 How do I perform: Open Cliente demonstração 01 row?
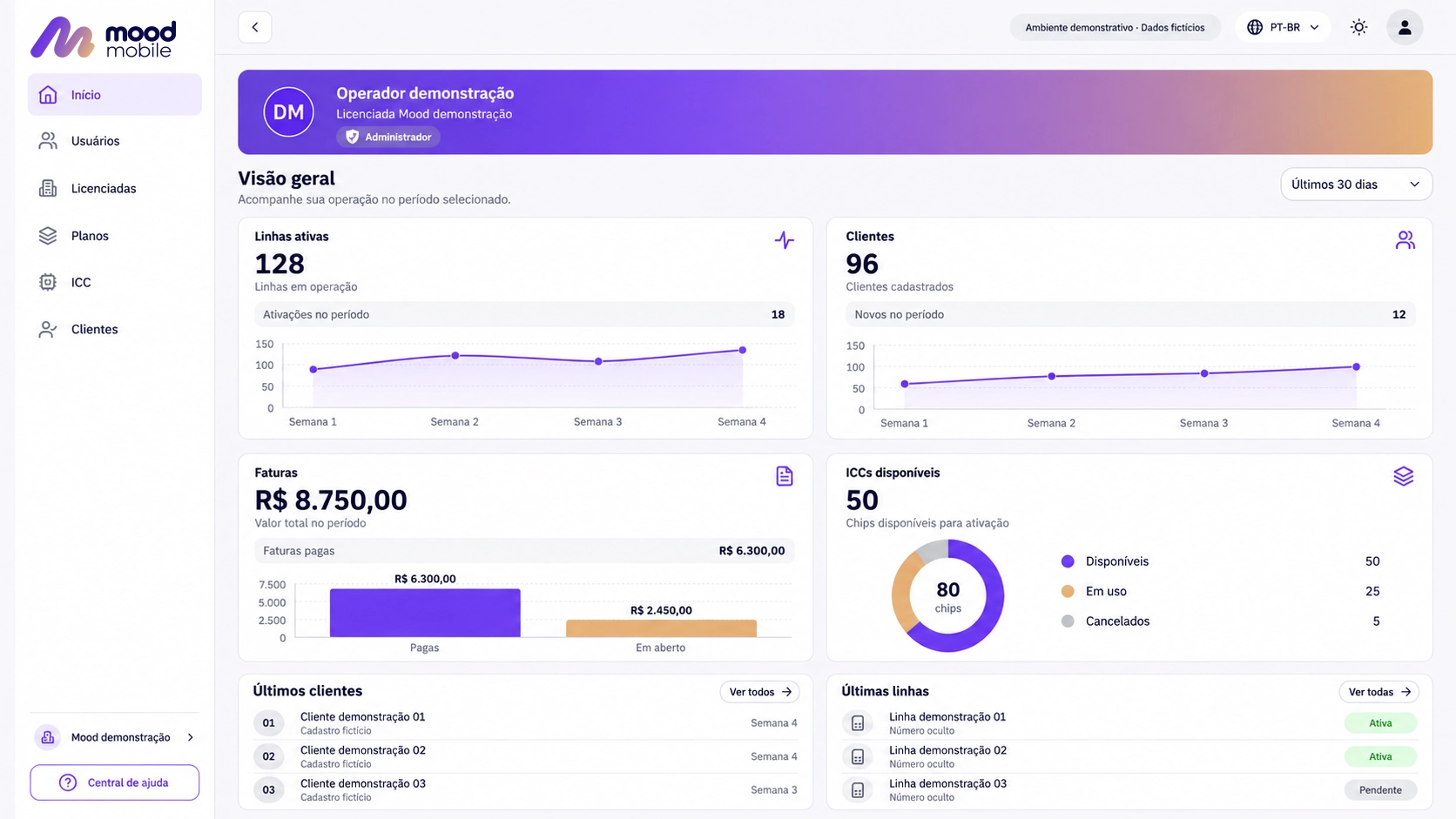[x=526, y=723]
